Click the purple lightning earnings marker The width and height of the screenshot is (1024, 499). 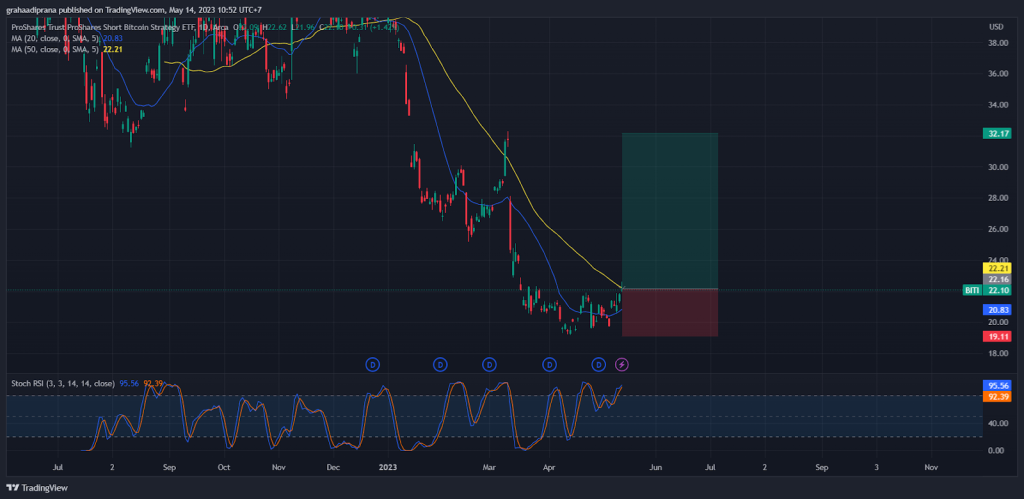pos(622,364)
